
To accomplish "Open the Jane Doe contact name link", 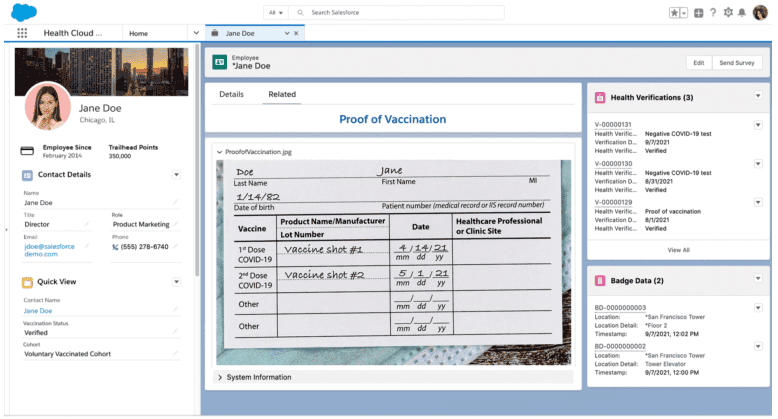I will pos(38,311).
